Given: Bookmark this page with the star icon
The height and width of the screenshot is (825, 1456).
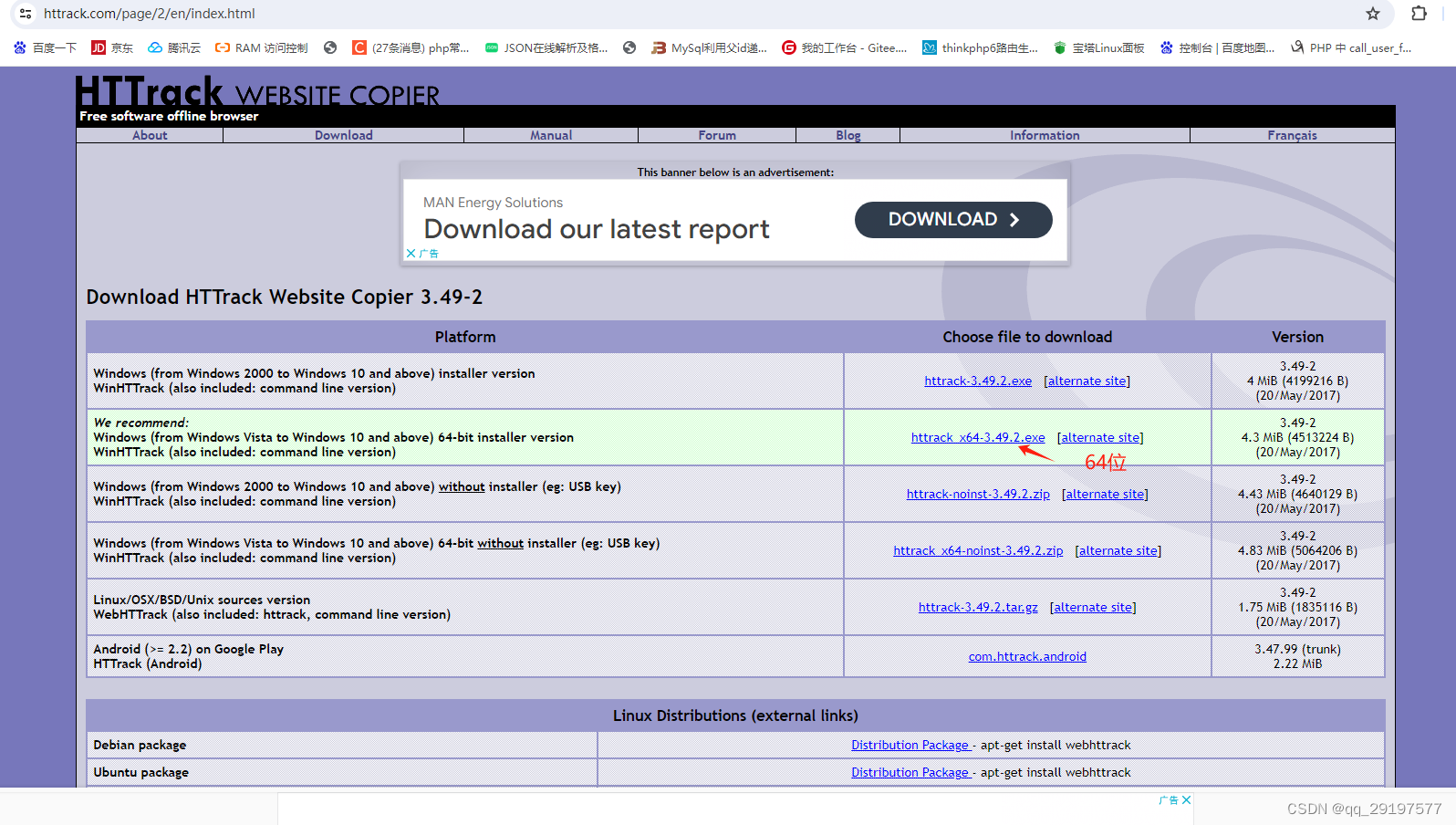Looking at the screenshot, I should tap(1372, 14).
